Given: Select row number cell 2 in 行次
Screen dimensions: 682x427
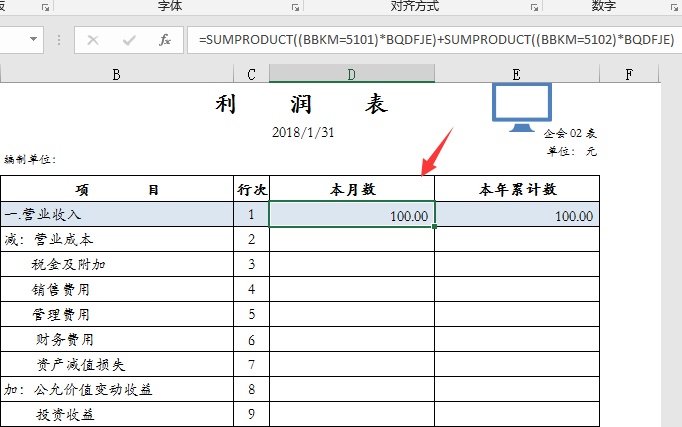Looking at the screenshot, I should (x=251, y=239).
